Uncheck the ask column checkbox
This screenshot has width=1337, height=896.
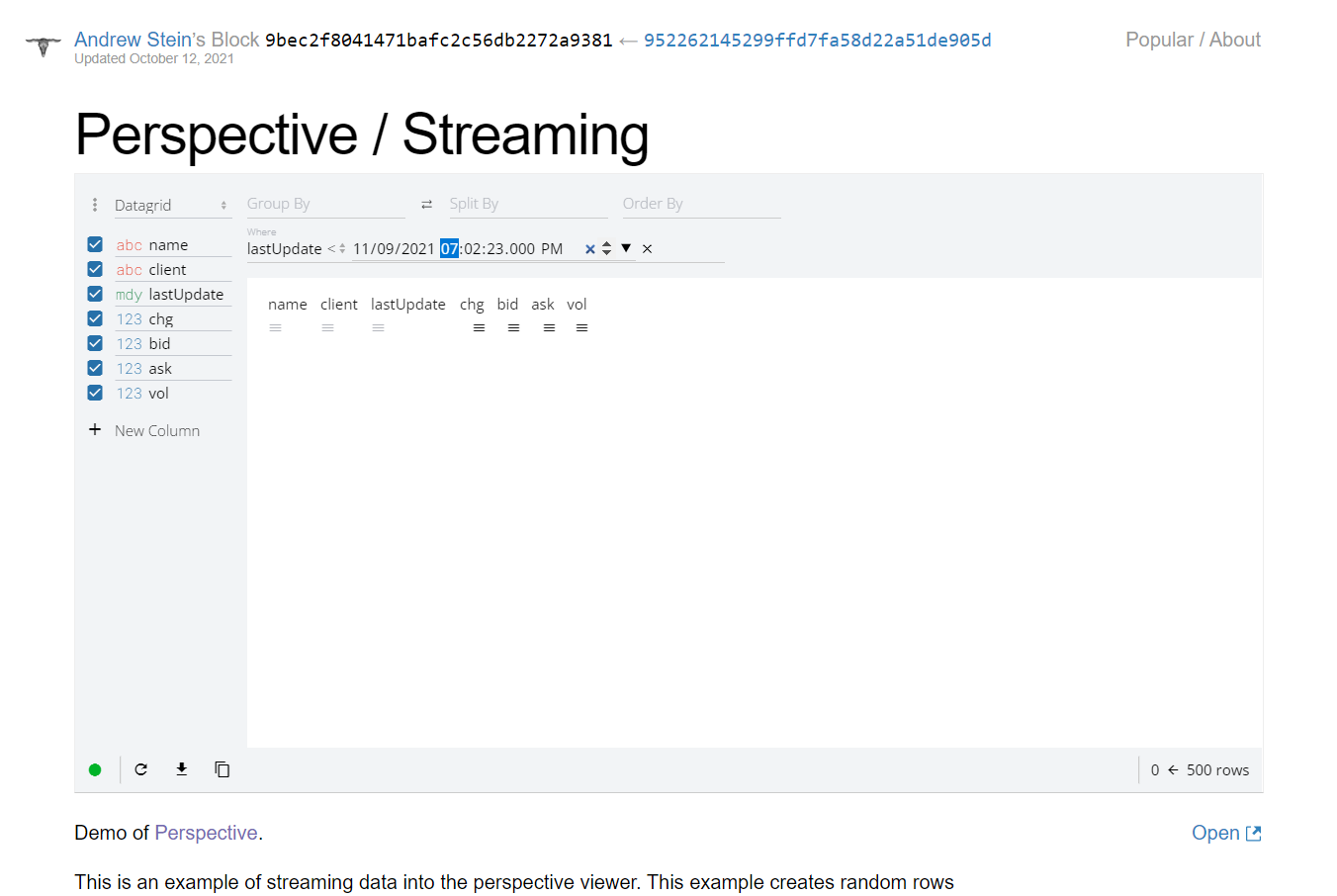tap(95, 368)
